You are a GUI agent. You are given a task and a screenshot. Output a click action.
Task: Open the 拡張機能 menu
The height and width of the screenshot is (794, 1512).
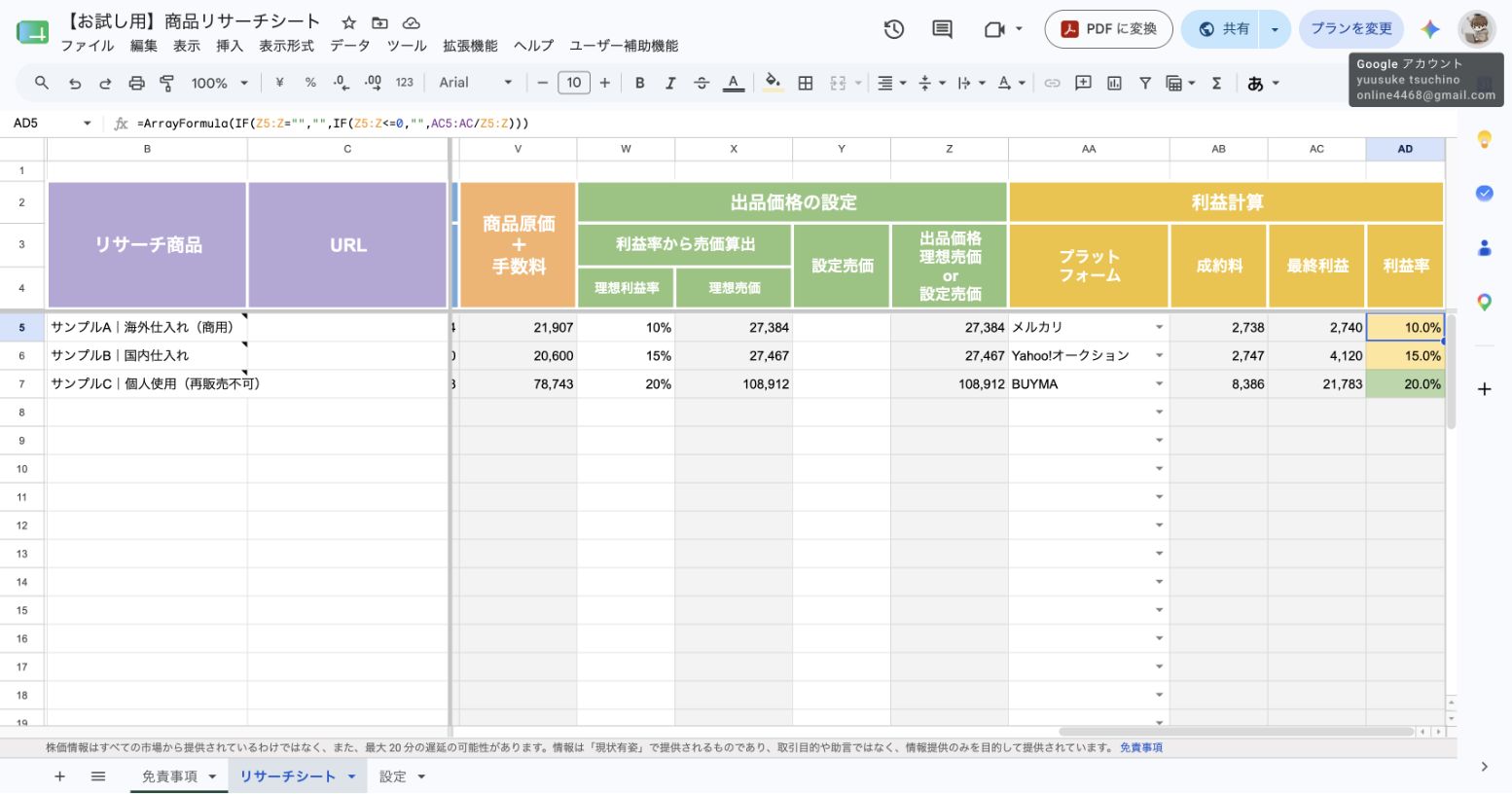click(x=470, y=46)
